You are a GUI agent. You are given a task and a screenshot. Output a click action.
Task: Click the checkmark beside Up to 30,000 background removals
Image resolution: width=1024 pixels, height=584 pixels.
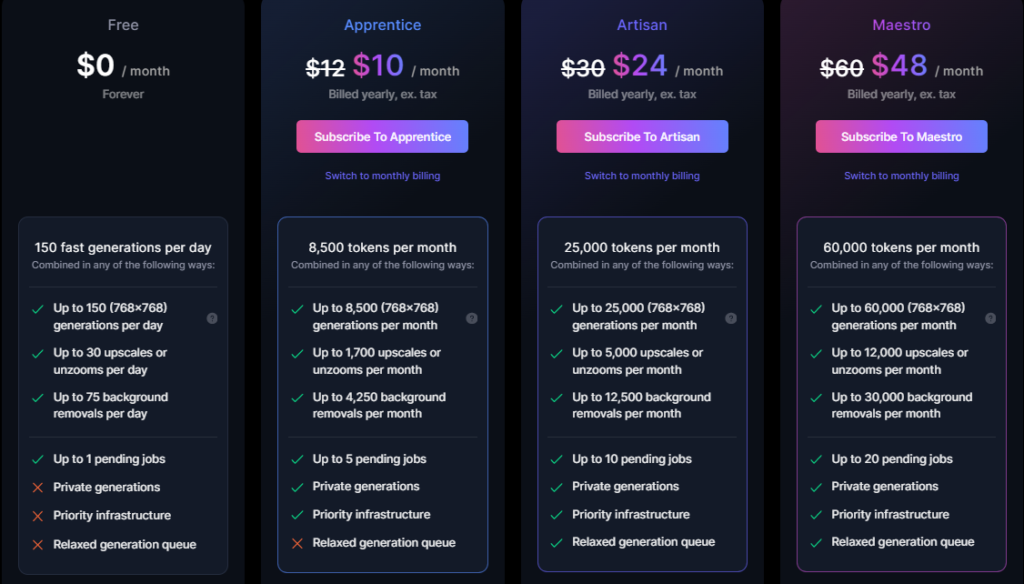pos(816,398)
